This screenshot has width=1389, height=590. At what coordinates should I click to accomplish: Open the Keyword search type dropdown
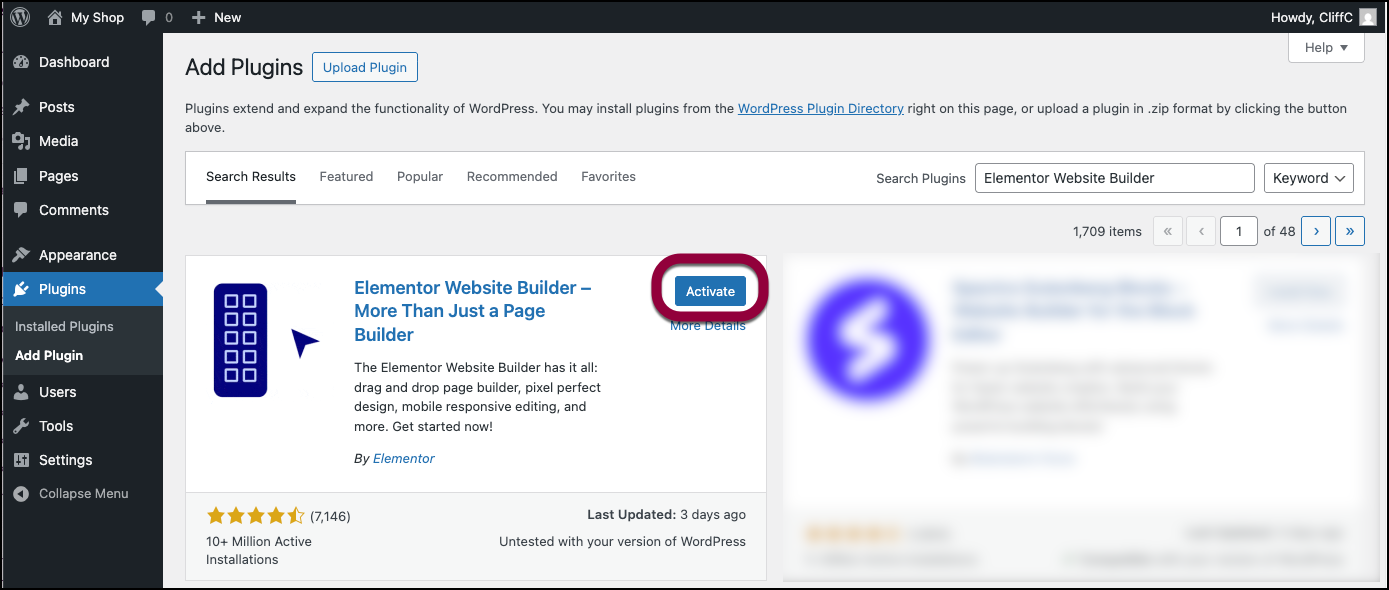[x=1308, y=178]
